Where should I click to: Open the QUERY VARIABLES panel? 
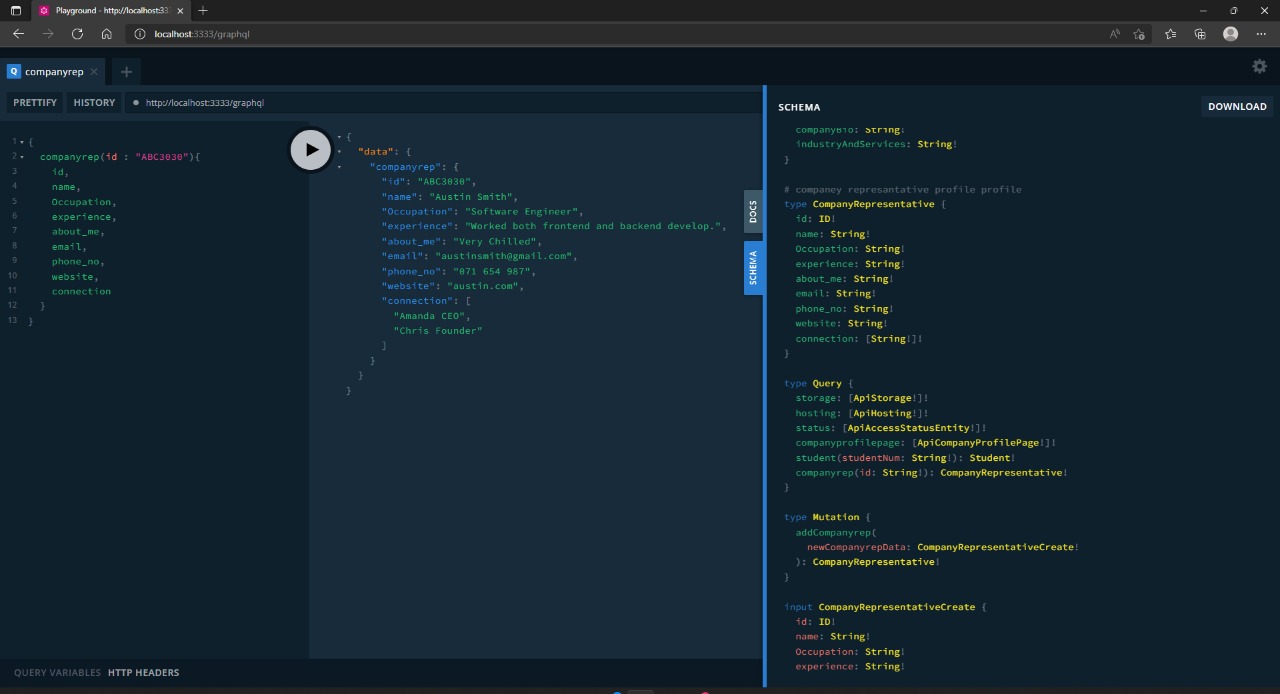[x=57, y=673]
